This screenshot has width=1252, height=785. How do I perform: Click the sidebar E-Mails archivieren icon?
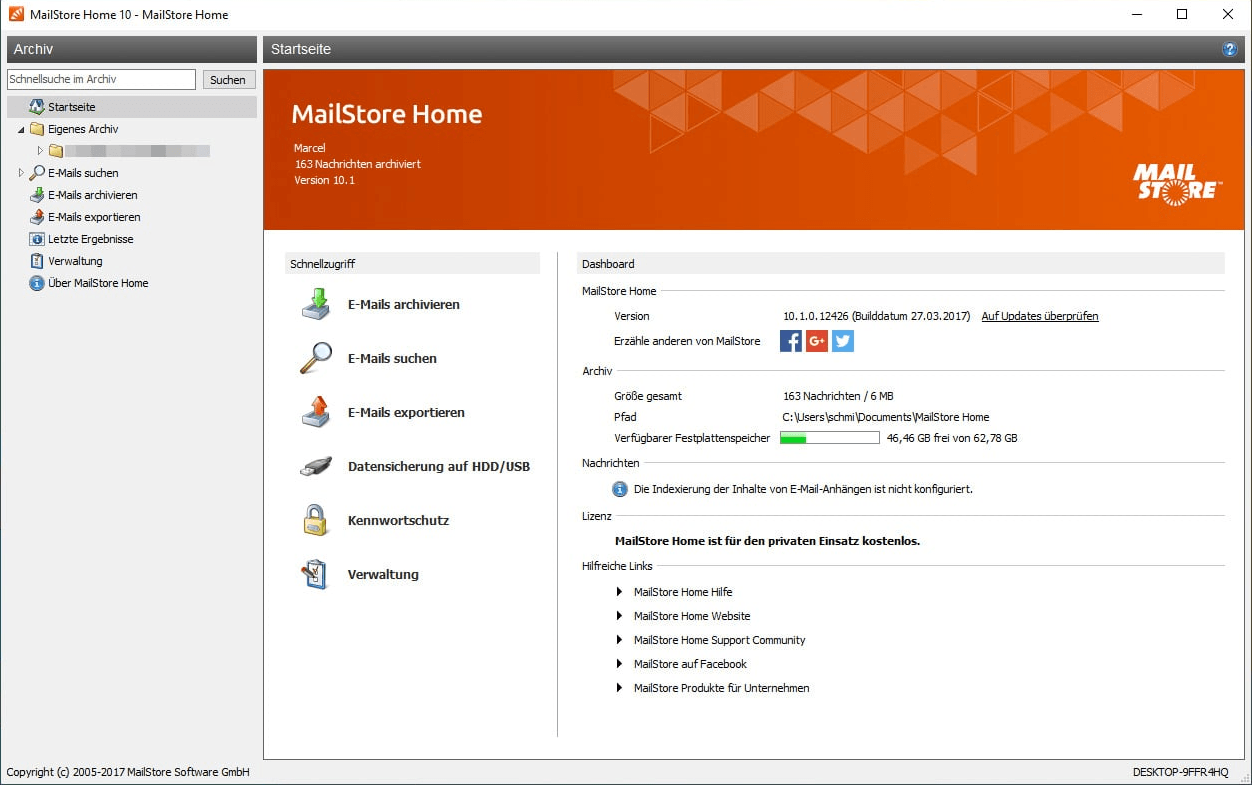(x=37, y=195)
